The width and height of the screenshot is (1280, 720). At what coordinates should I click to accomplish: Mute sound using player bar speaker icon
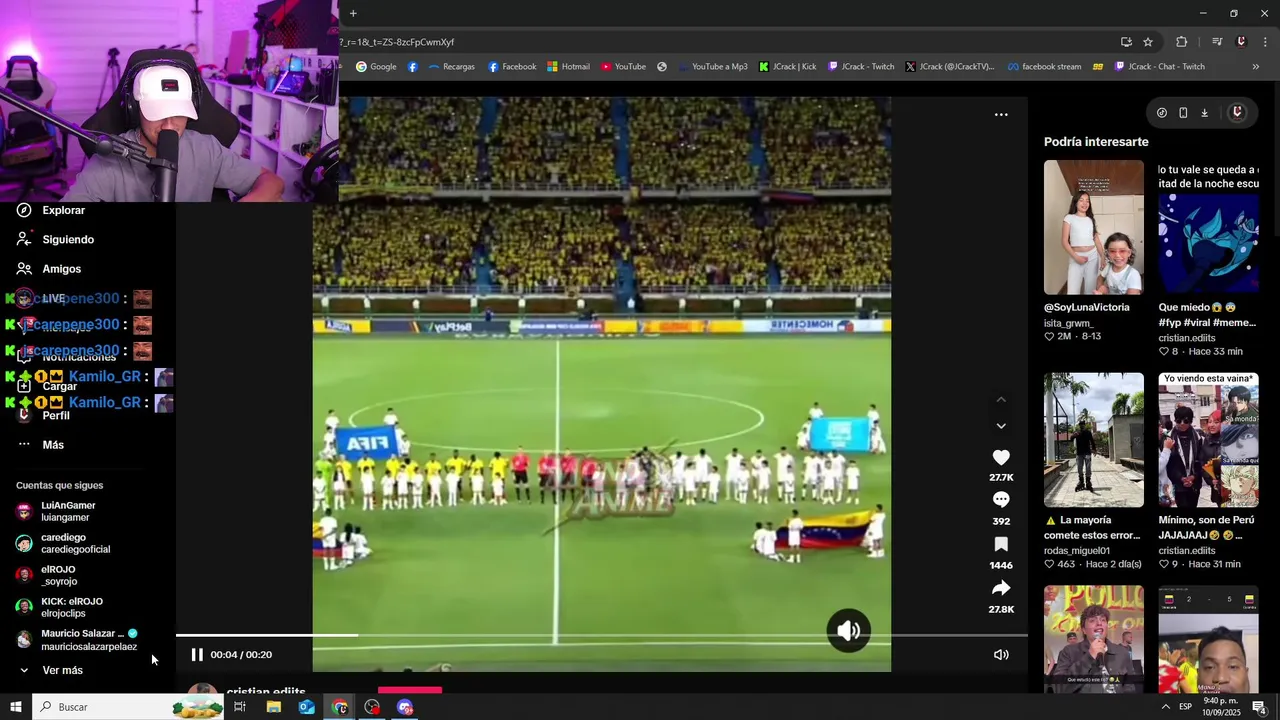pyautogui.click(x=1001, y=655)
